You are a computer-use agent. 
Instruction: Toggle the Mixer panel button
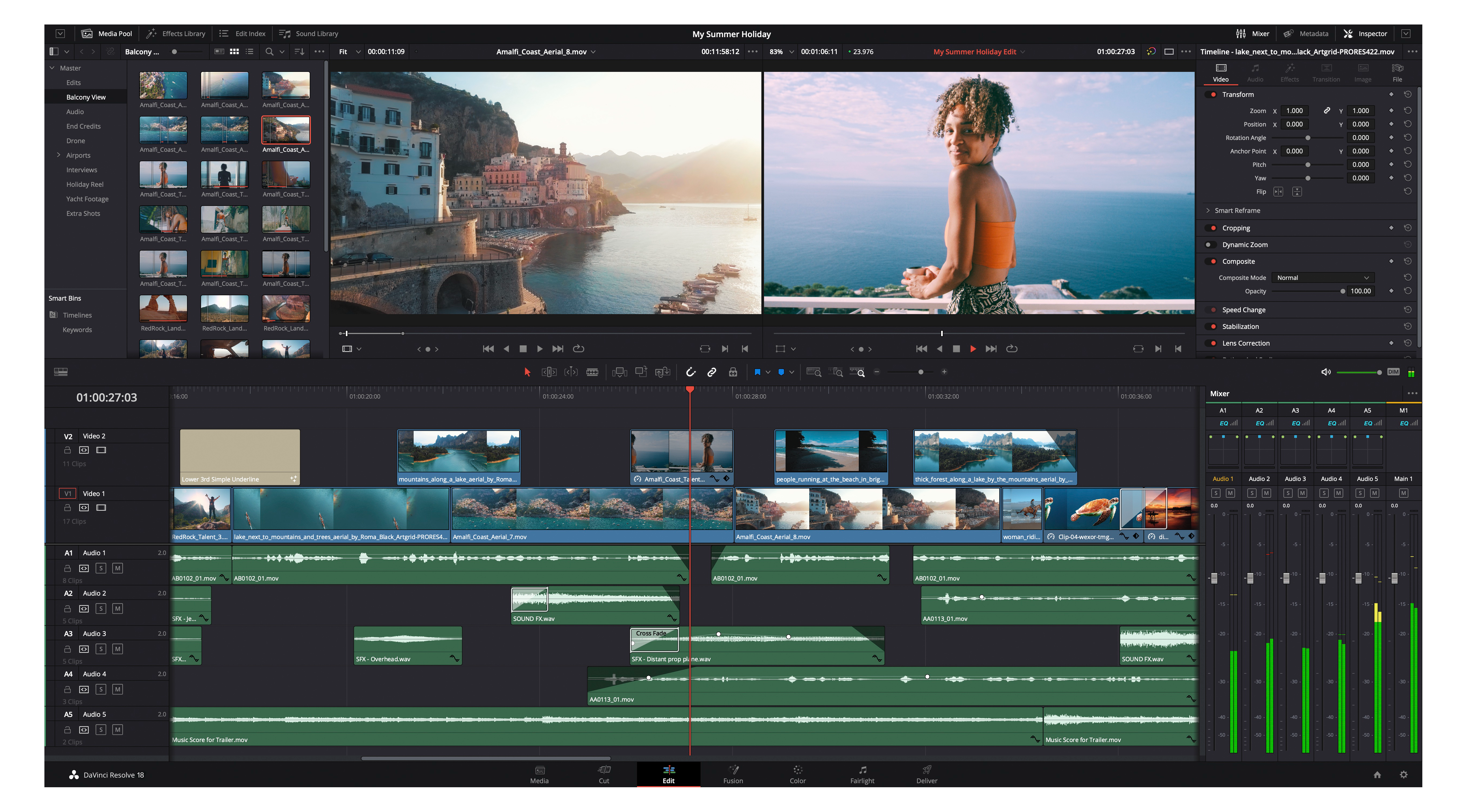(1252, 34)
